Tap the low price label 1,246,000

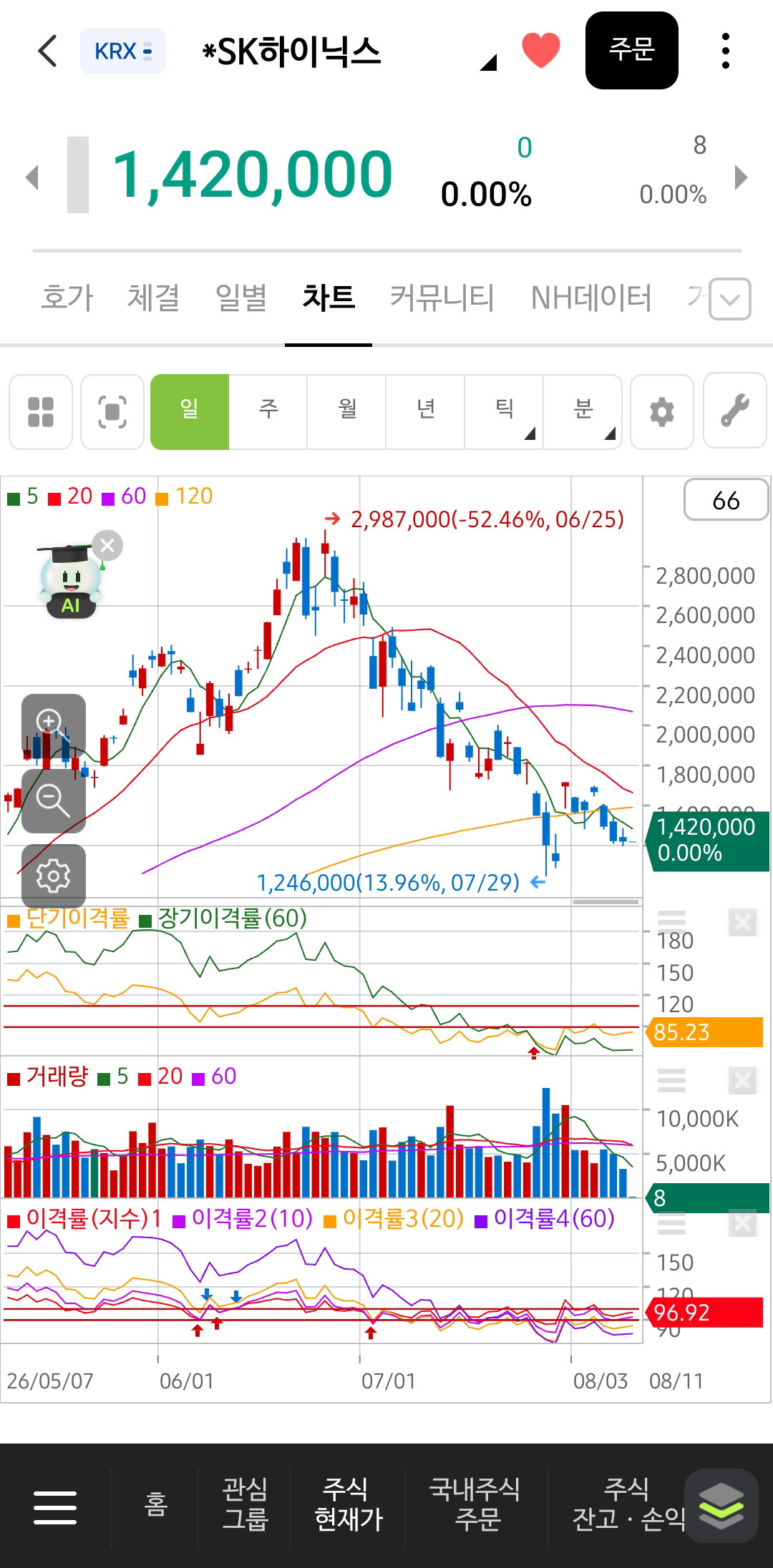388,883
